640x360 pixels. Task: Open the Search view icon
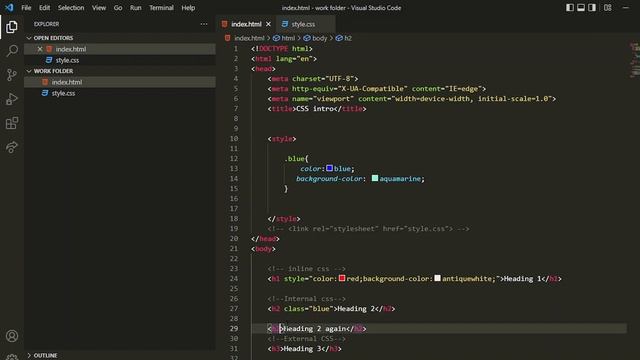coord(12,51)
